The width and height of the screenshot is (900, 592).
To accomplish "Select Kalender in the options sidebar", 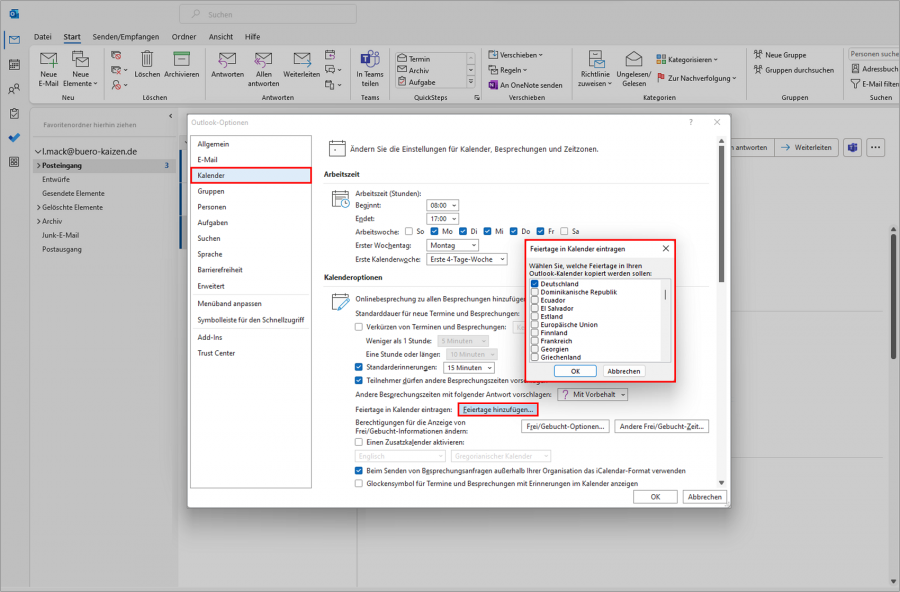I will 216,174.
